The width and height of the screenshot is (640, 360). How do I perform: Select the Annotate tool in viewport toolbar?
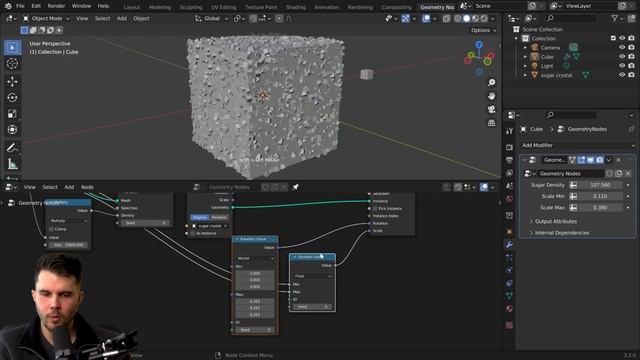(12, 148)
